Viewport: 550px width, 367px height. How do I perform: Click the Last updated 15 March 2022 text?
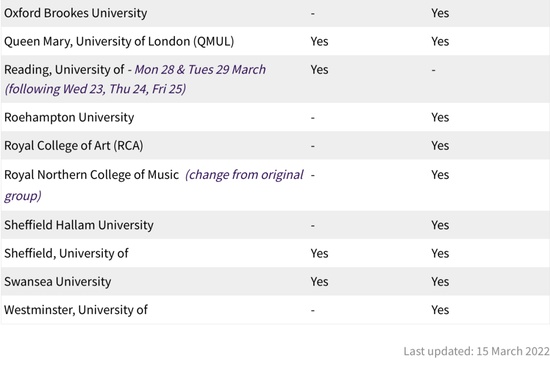476,351
